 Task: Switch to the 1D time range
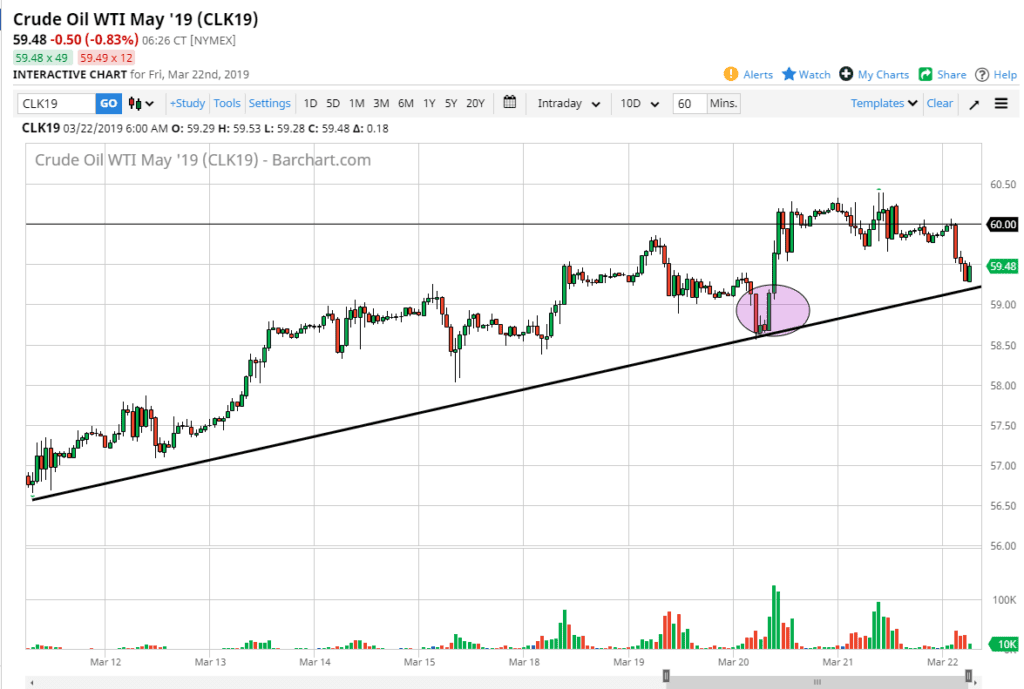tap(310, 104)
